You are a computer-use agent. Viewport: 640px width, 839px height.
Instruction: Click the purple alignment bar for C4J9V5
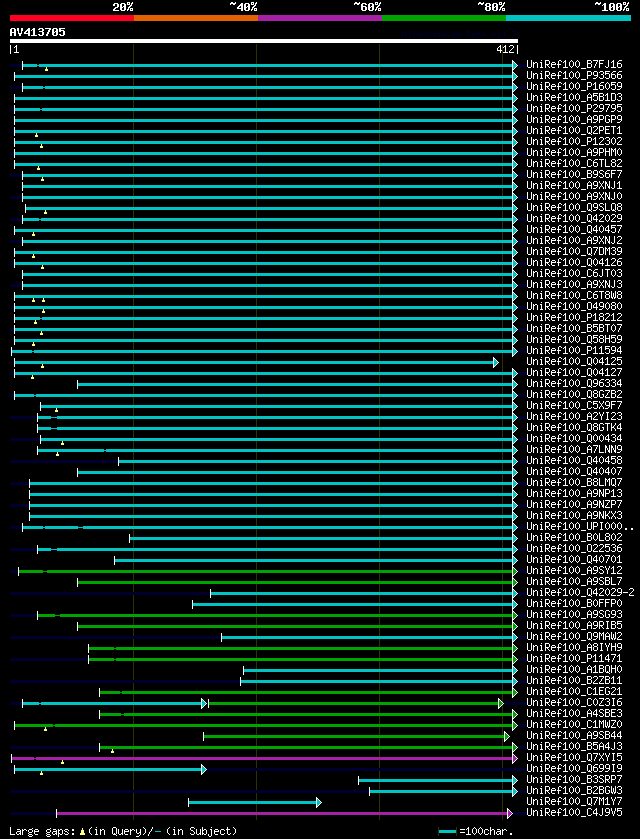pos(285,813)
